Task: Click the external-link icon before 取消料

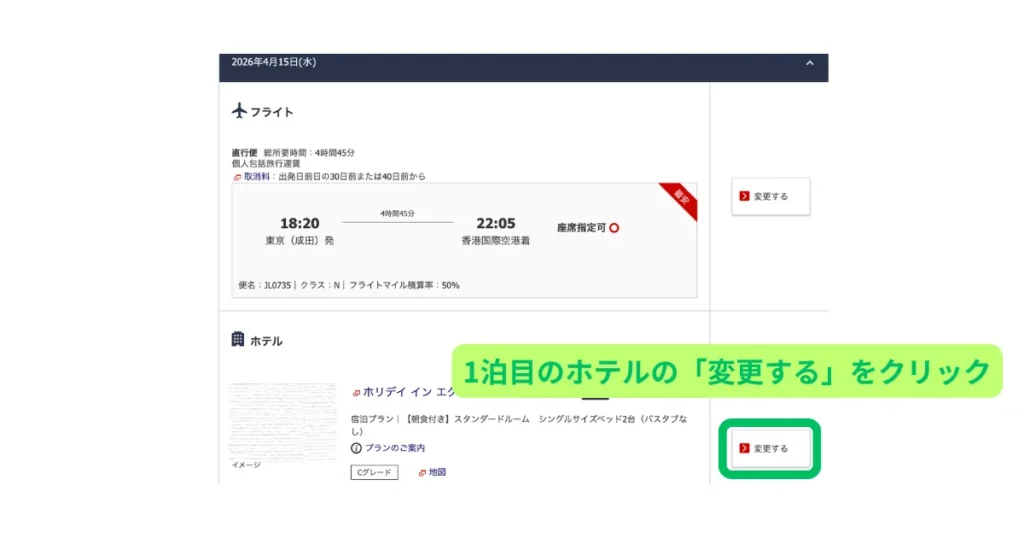Action: (237, 177)
